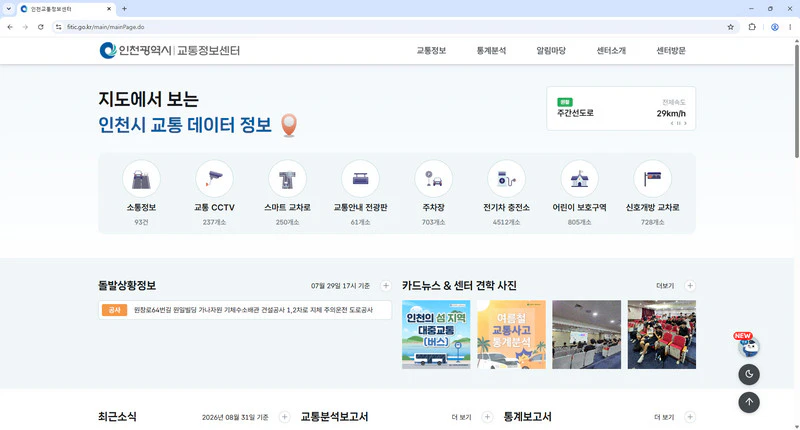This screenshot has height=430, width=800.
Task: Open the 센터방문 menu
Action: (670, 50)
